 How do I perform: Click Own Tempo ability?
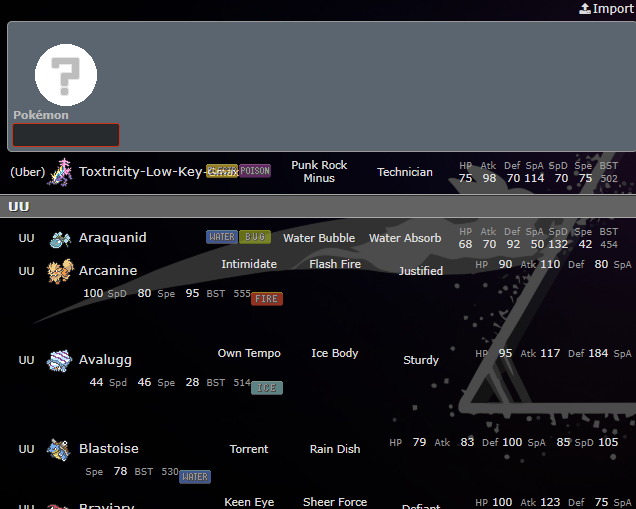coord(249,353)
